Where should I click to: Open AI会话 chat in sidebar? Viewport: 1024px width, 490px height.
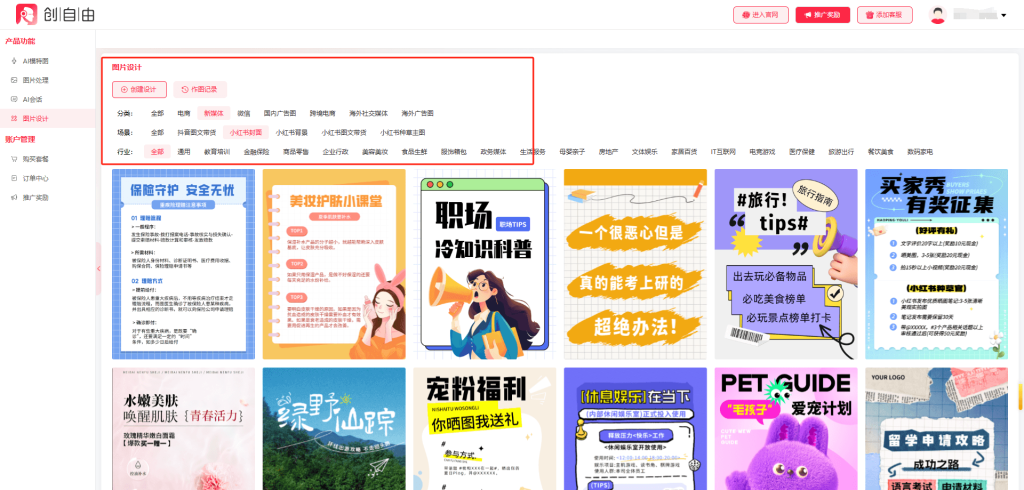point(33,99)
